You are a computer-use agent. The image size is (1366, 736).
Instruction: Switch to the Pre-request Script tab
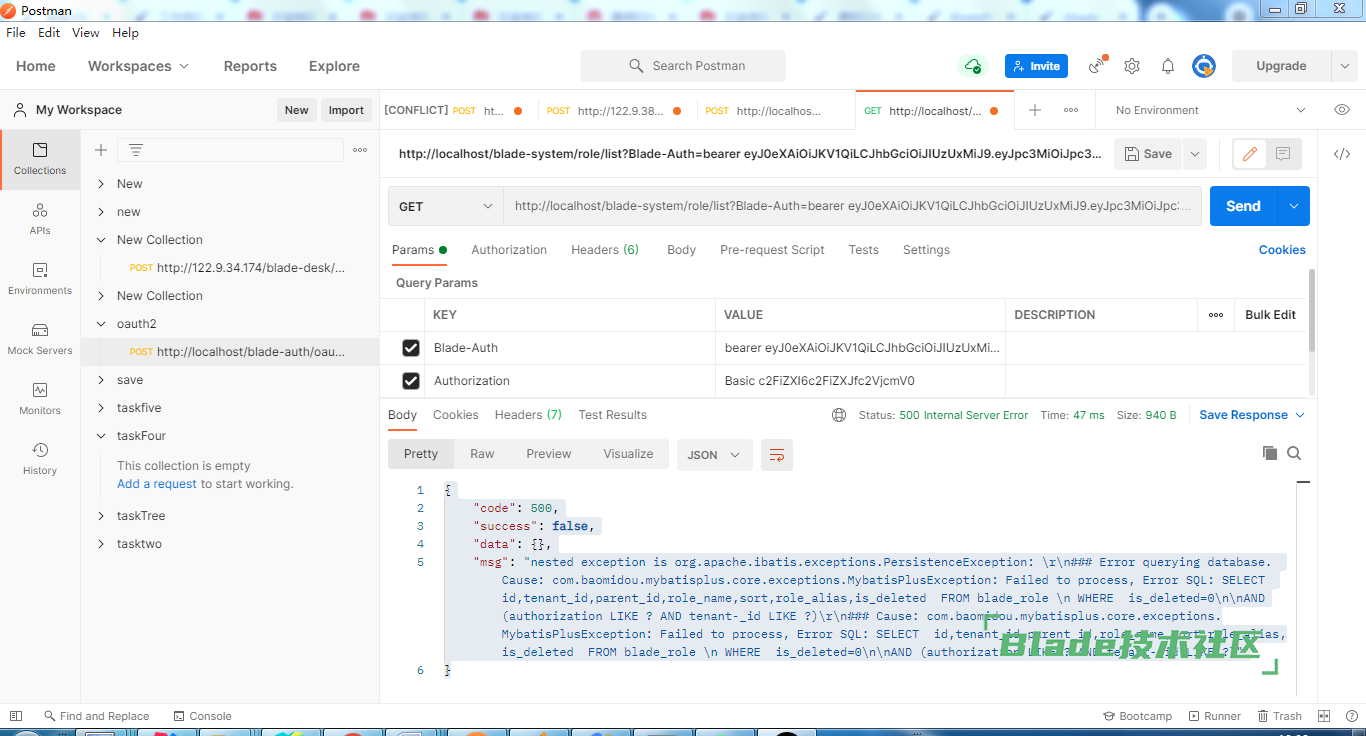point(772,250)
